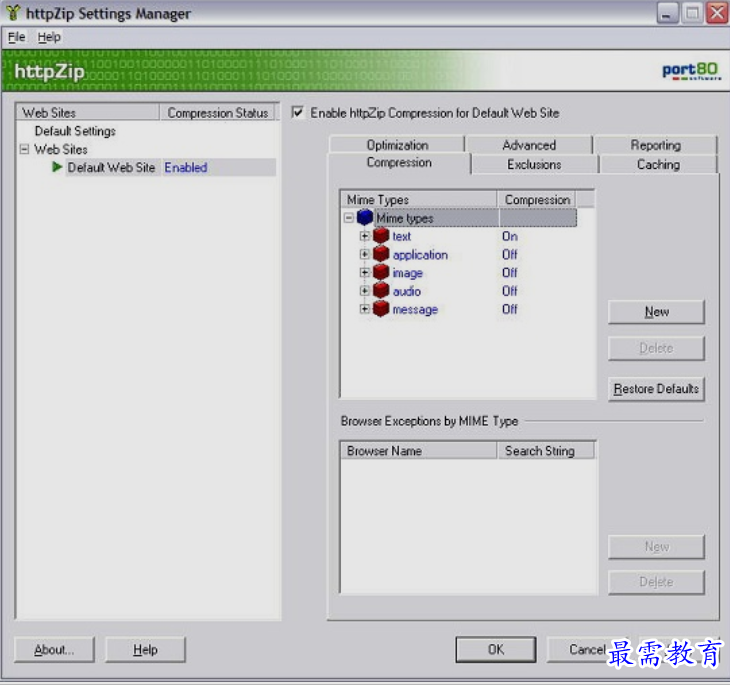Click the blue Mime types cube icon

[365, 217]
